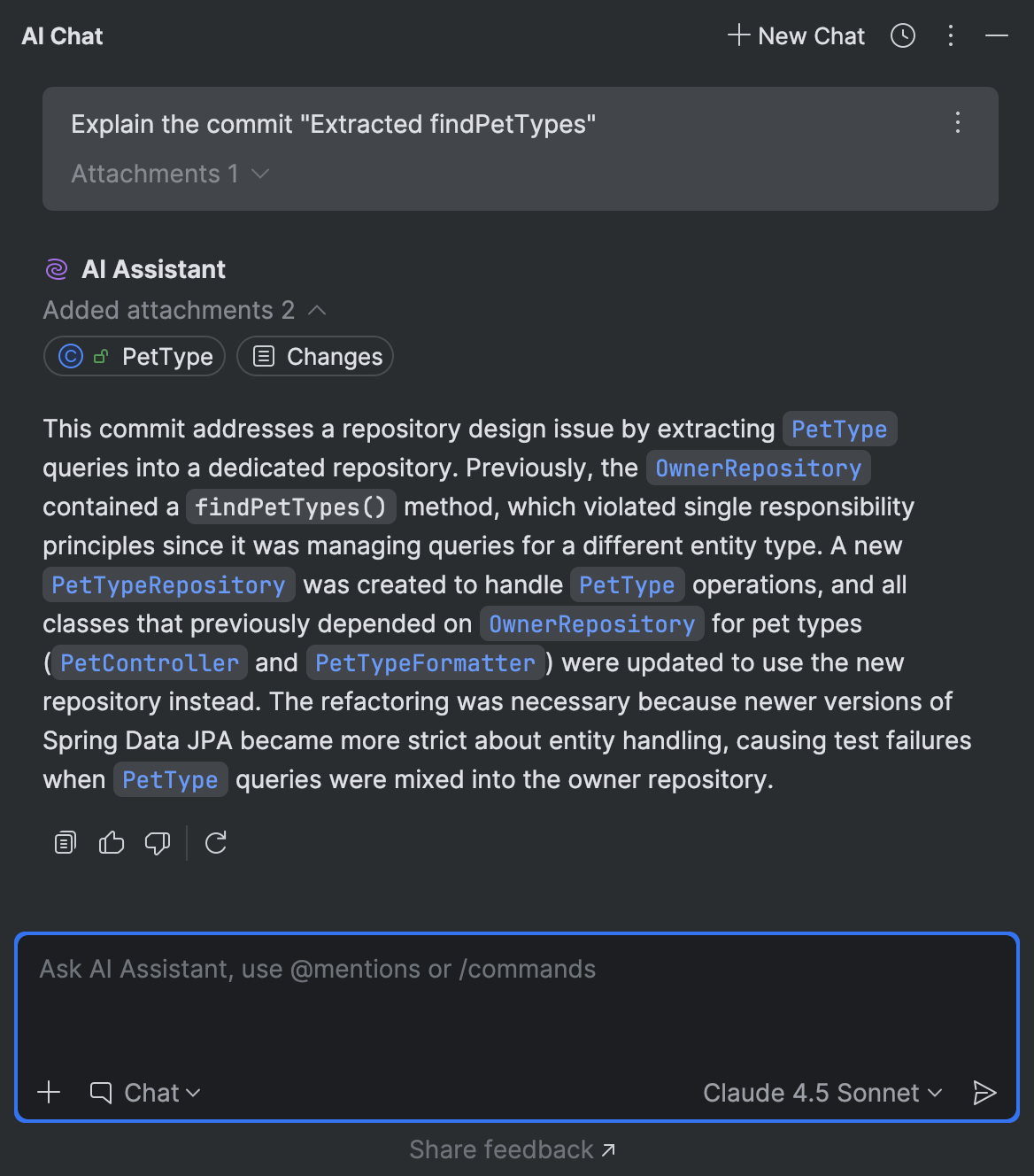Viewport: 1034px width, 1176px height.
Task: Open the chat history clock icon
Action: click(902, 35)
